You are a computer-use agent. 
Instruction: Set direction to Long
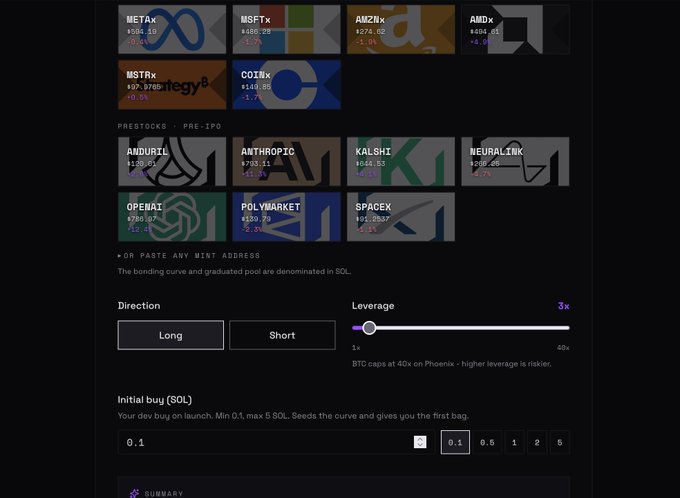click(x=171, y=335)
